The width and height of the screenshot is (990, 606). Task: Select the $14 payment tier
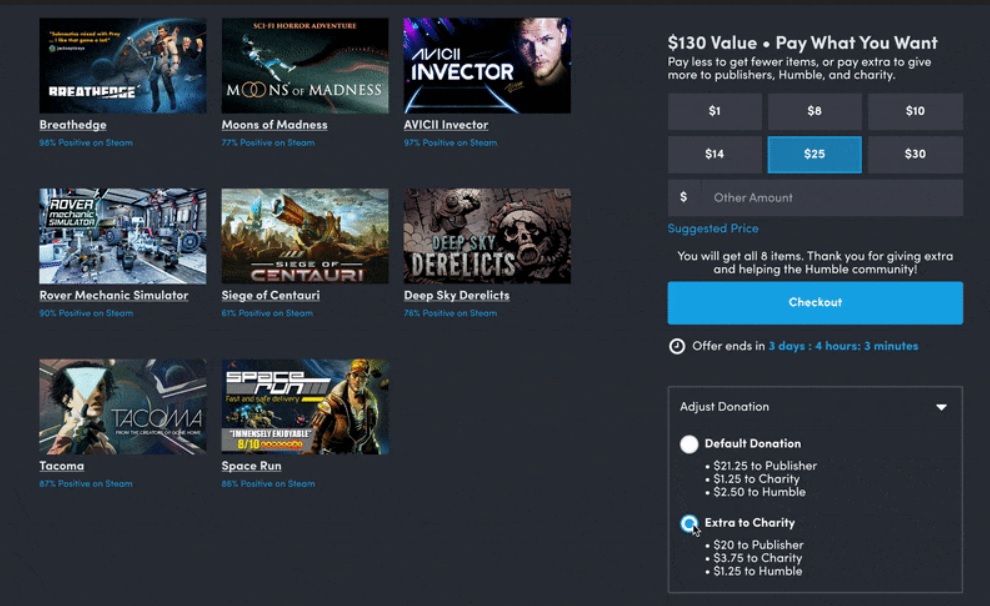click(x=714, y=154)
